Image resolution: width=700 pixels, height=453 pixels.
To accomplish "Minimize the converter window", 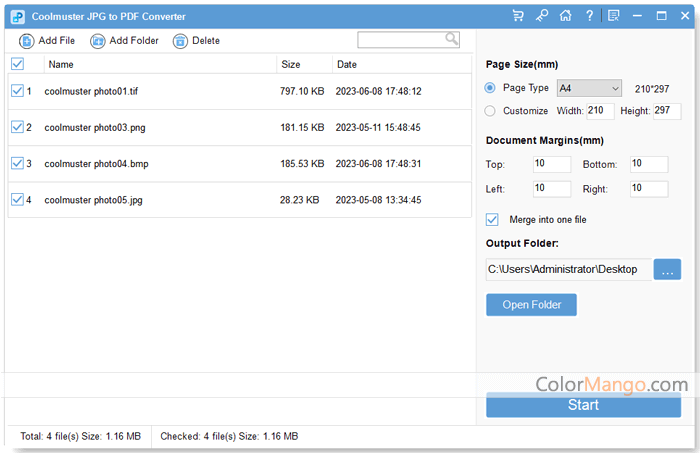I will click(x=638, y=16).
